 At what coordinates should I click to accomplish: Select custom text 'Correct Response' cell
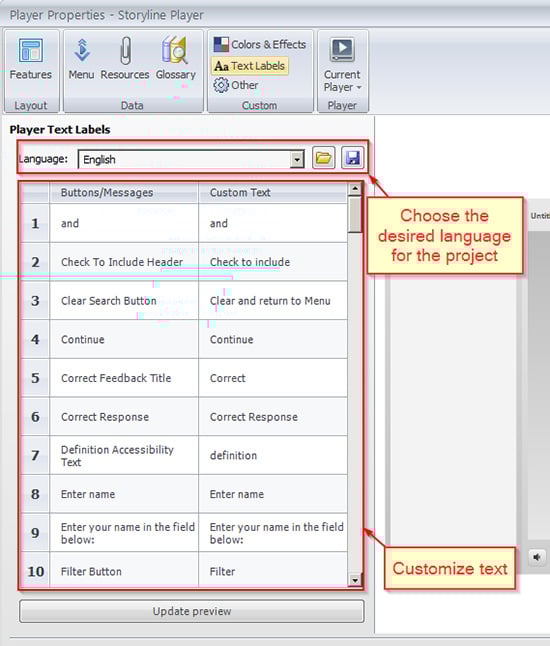coord(273,417)
